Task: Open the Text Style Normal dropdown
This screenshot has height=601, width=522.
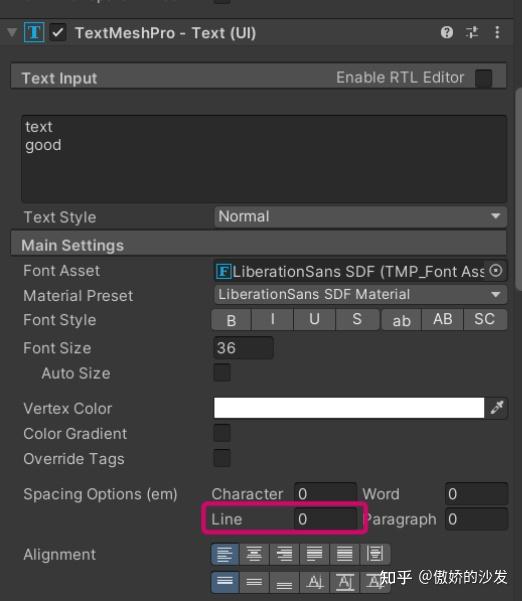Action: tap(360, 217)
